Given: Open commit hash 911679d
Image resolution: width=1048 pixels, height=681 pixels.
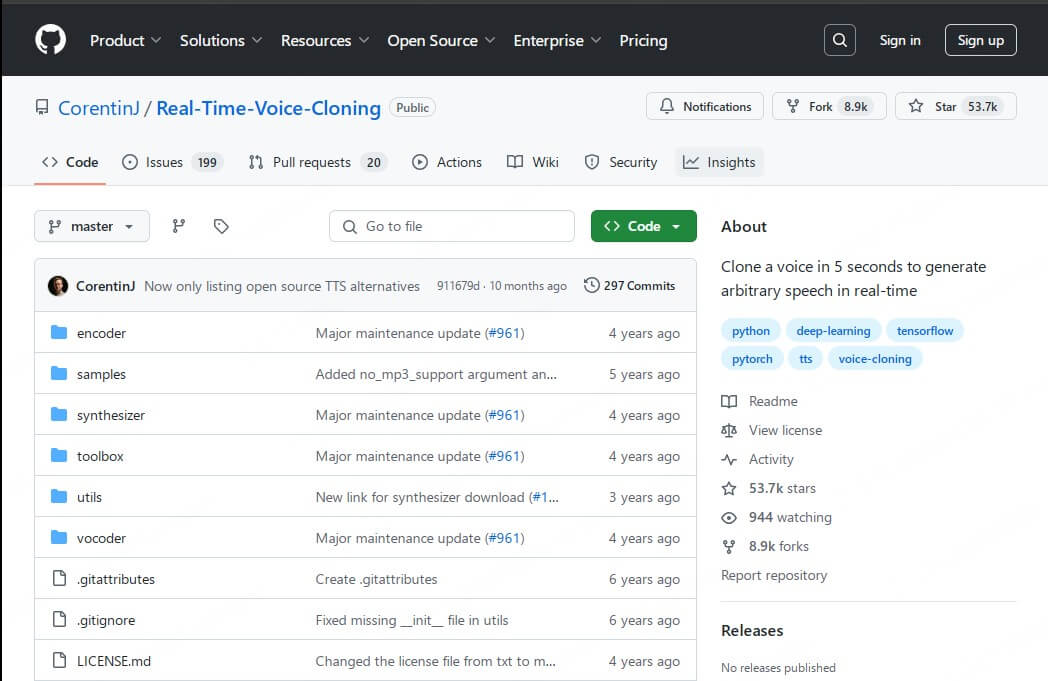Looking at the screenshot, I should (x=458, y=286).
